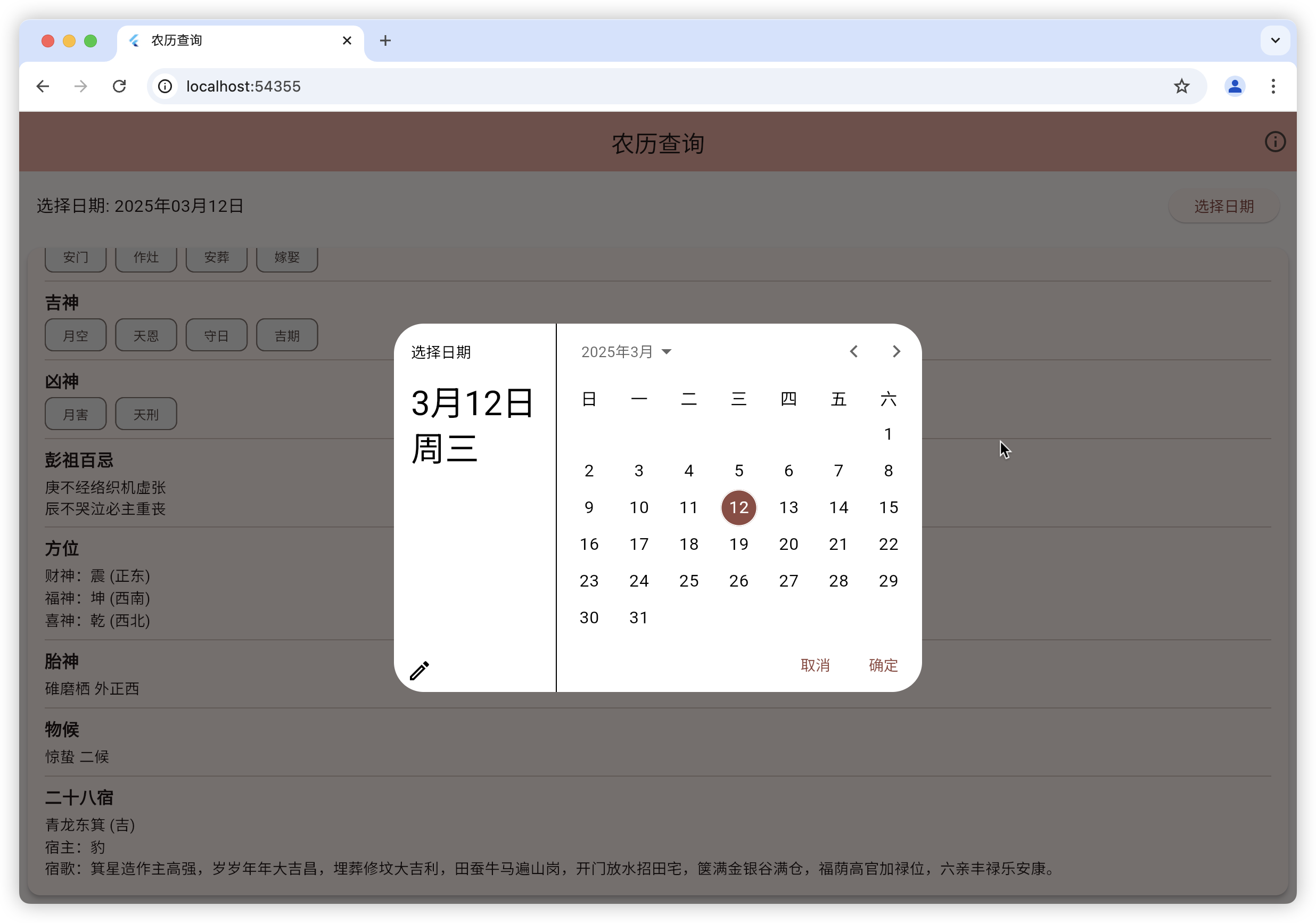The image size is (1316, 923).
Task: Select the highlighted day 12
Action: coord(738,508)
